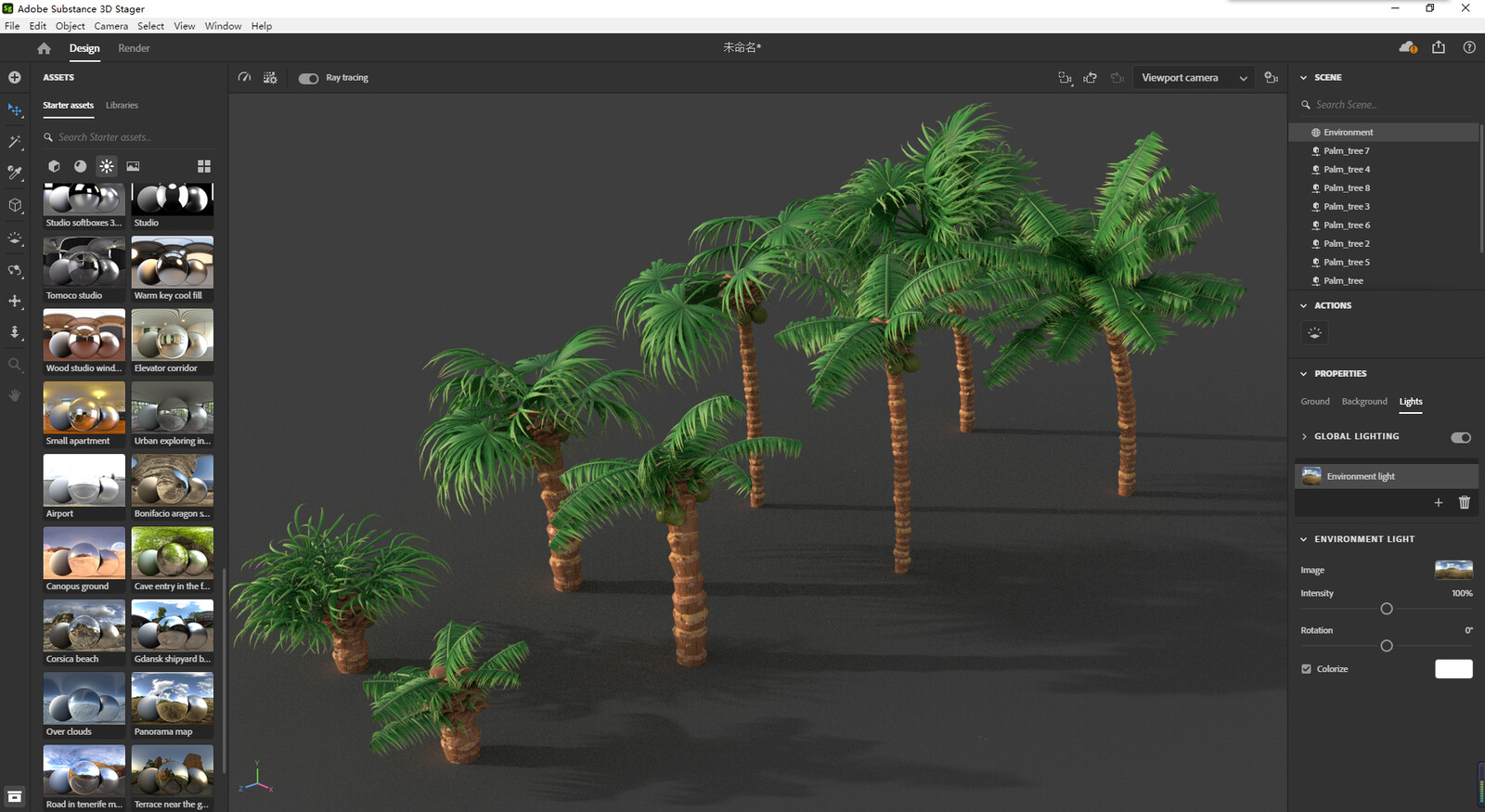Choose the Select and move tool
1485x812 pixels.
[15, 110]
